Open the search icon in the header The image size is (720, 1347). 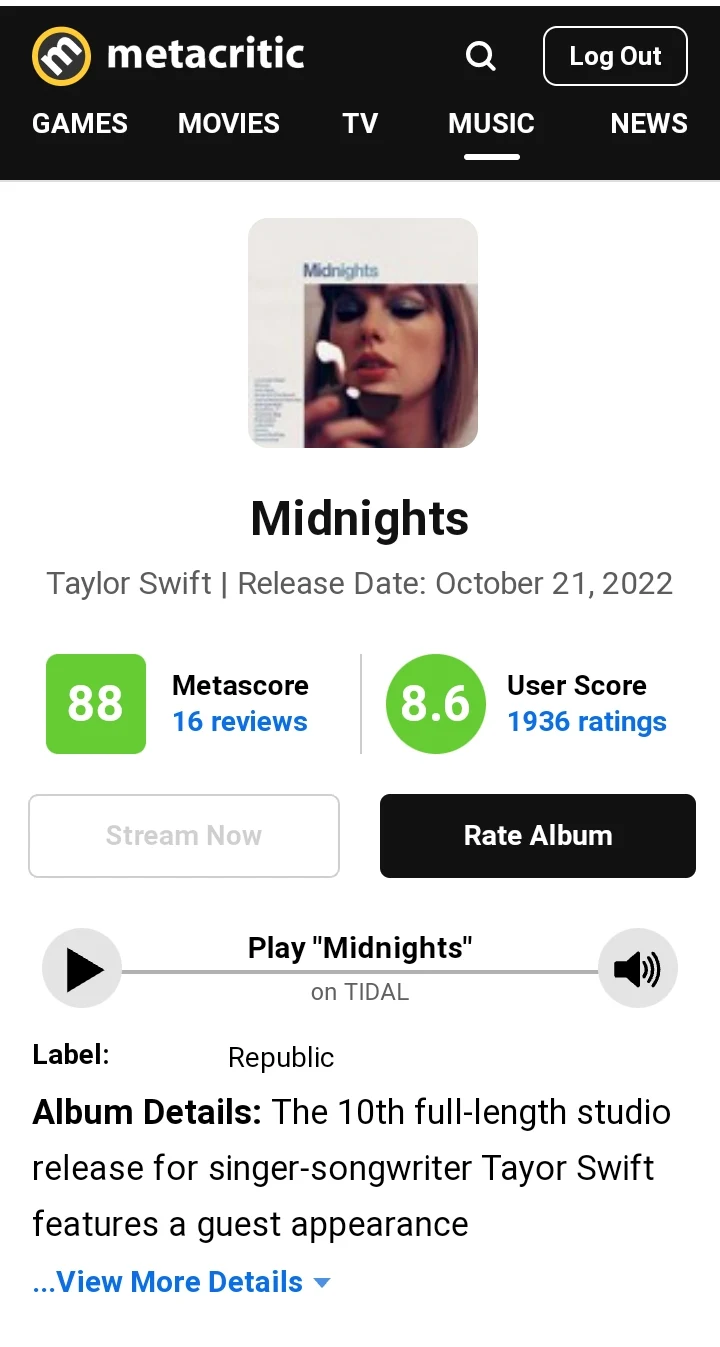(481, 56)
